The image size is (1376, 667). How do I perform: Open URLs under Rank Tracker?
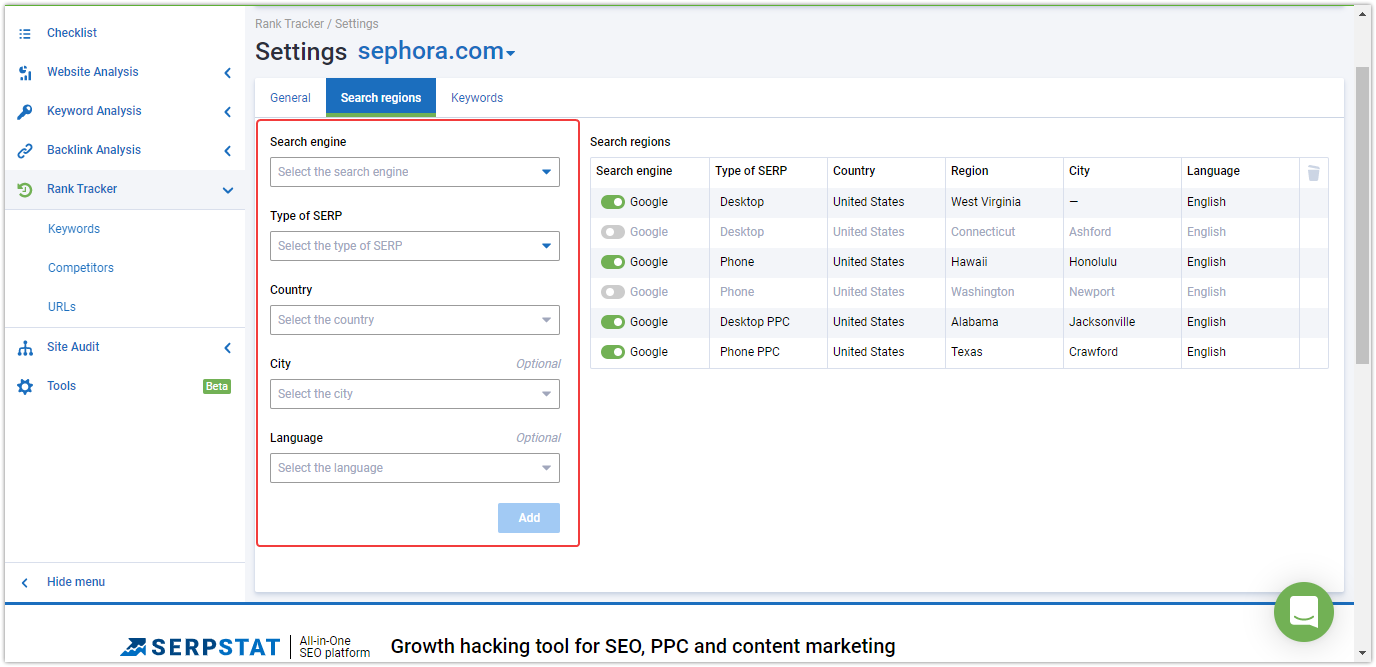(x=62, y=307)
